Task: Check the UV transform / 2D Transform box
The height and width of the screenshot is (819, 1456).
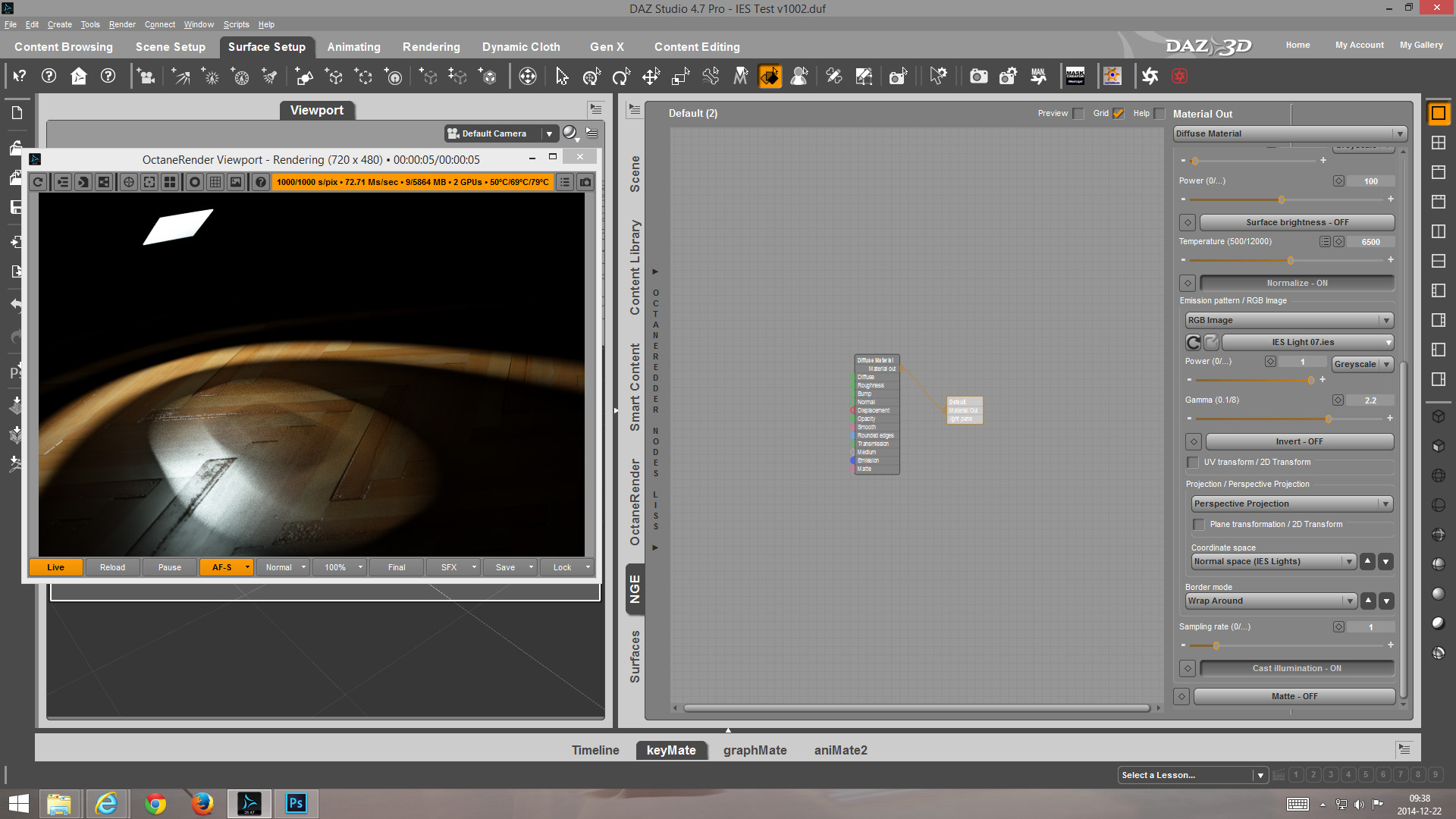Action: pyautogui.click(x=1193, y=463)
